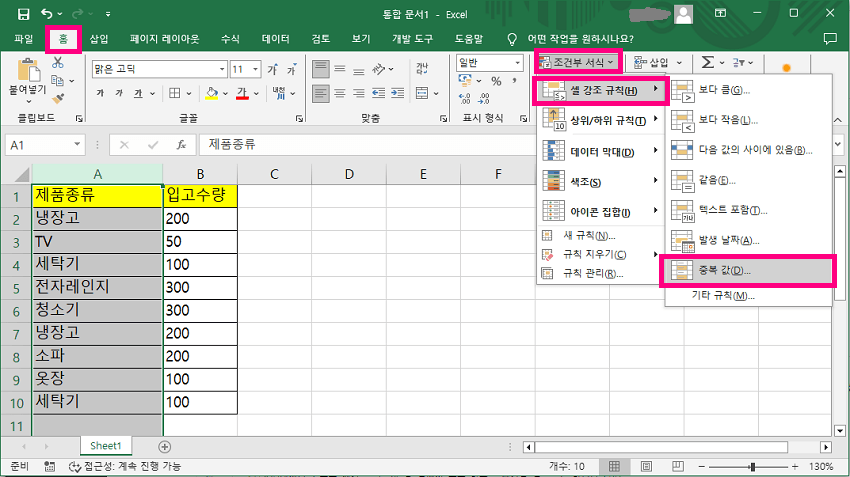Open the fill color dropdown arrow
The width and height of the screenshot is (850, 477).
coord(226,94)
